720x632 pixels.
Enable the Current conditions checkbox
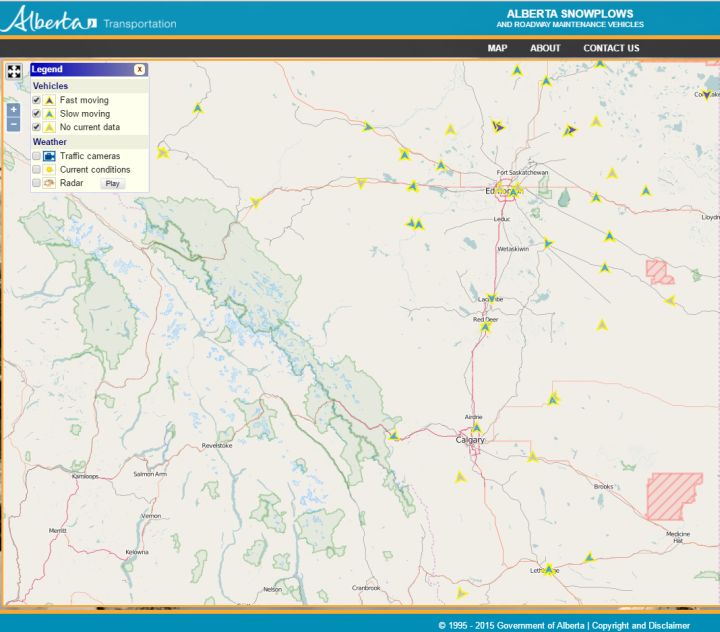pyautogui.click(x=36, y=169)
